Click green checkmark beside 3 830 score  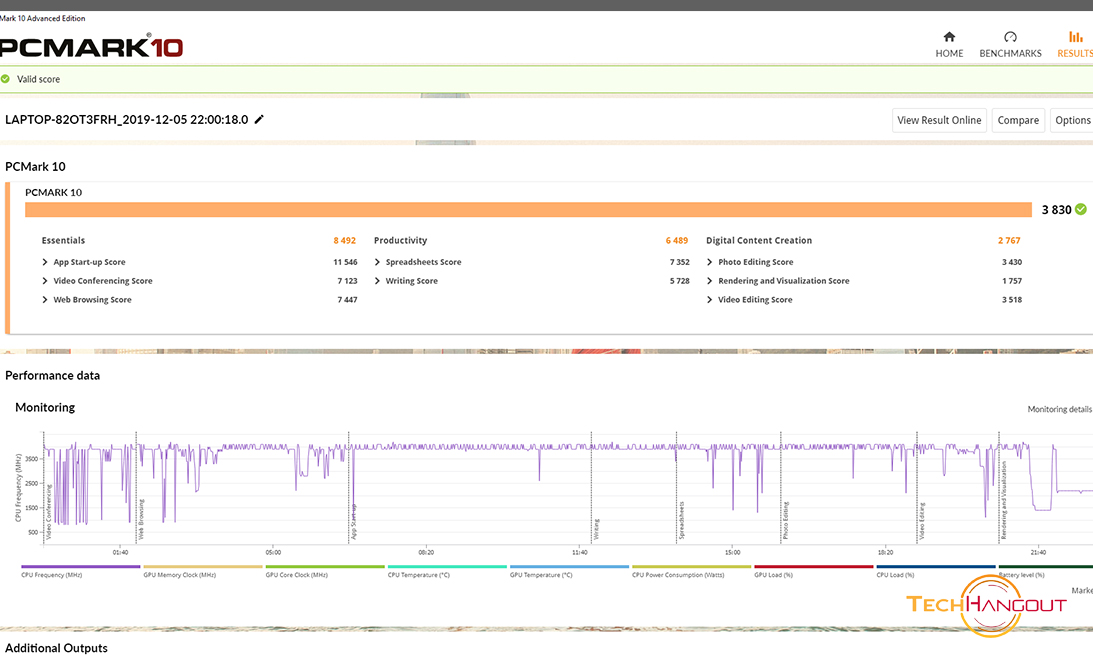(1080, 209)
